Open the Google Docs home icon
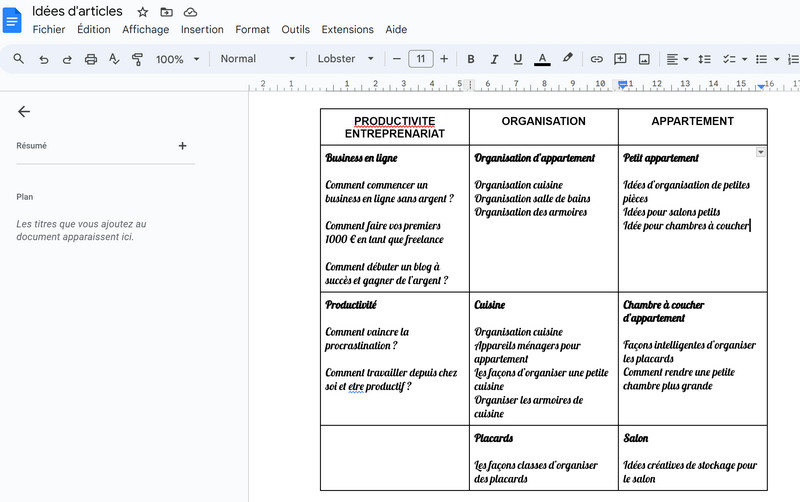The height and width of the screenshot is (502, 800). tap(12, 20)
